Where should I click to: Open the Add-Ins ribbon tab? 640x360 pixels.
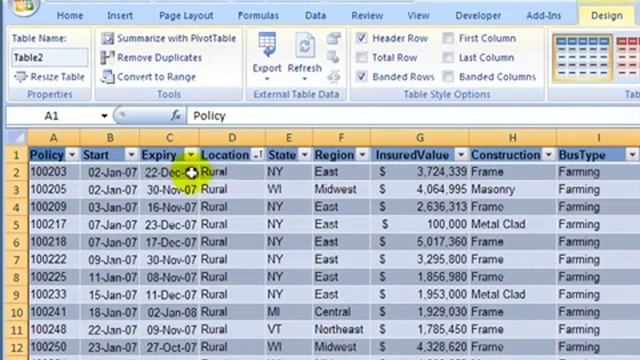(543, 16)
